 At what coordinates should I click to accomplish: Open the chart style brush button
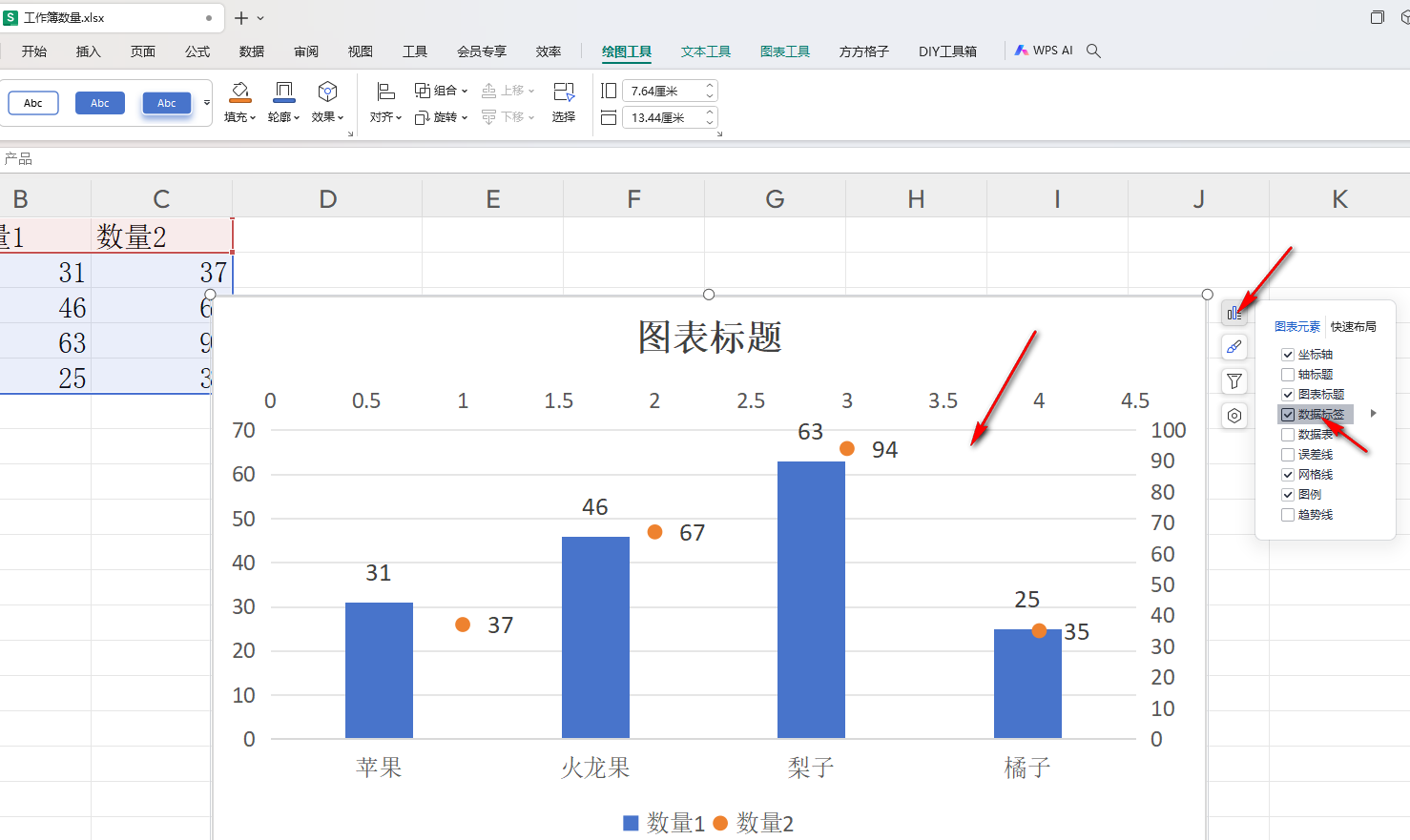coord(1234,347)
